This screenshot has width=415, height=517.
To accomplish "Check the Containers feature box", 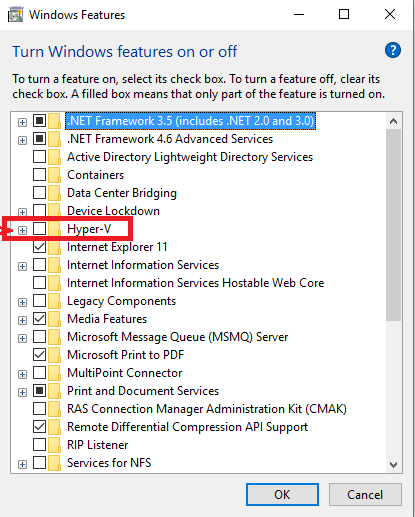I will [x=39, y=175].
